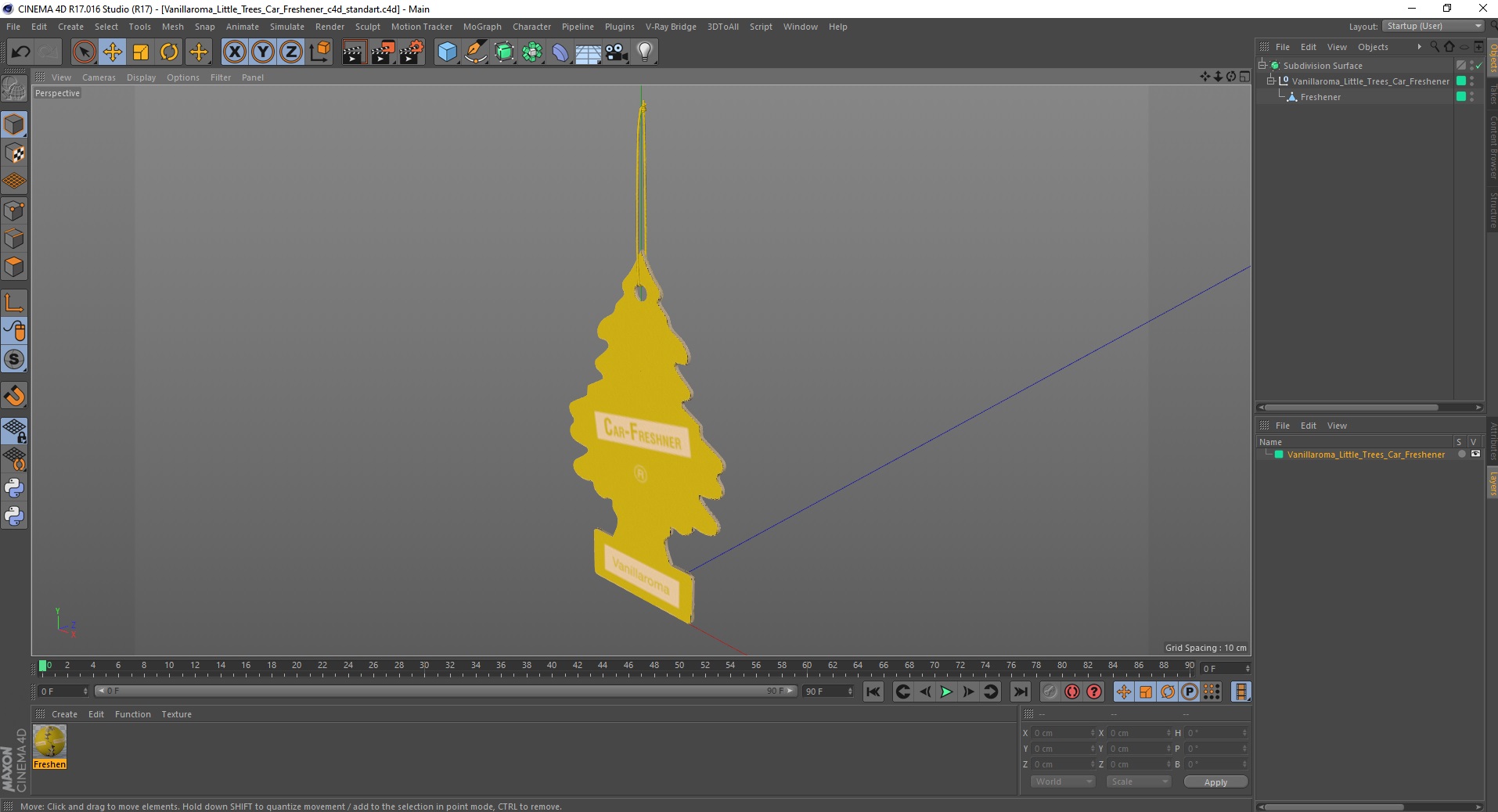Image resolution: width=1498 pixels, height=812 pixels.
Task: Open the Spline Pen tool
Action: point(475,52)
